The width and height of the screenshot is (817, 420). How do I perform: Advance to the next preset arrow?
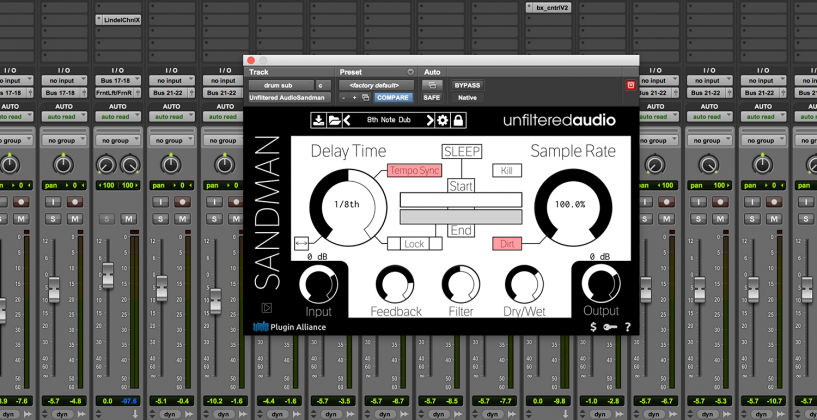[430, 120]
